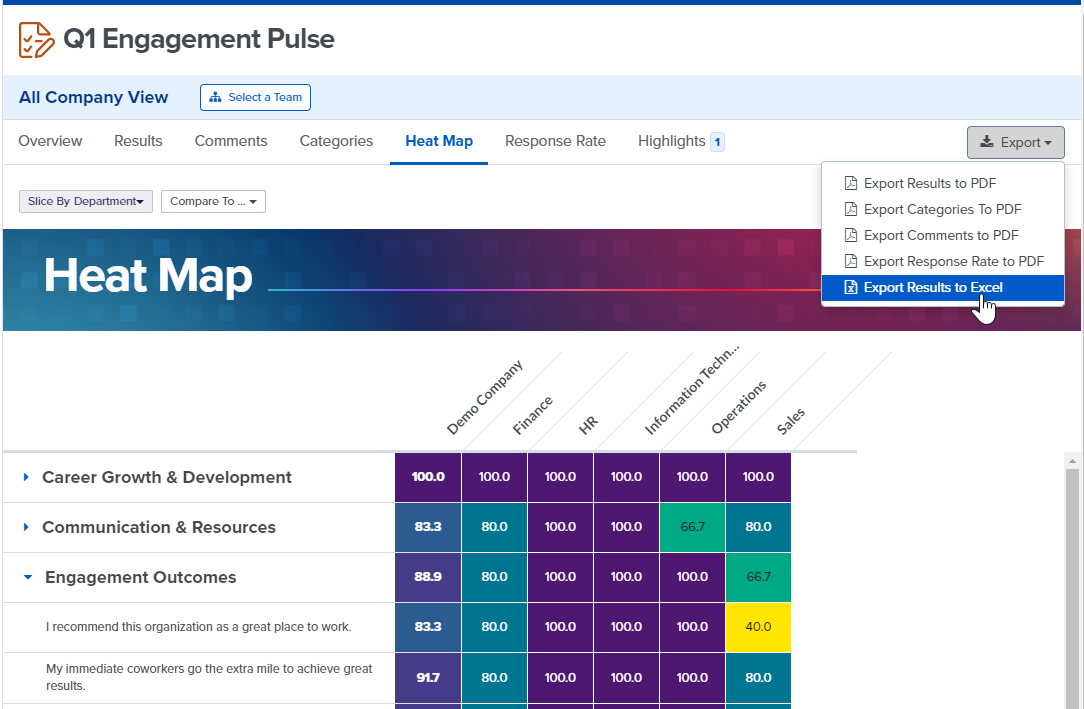Screen dimensions: 1084x709
Task: Click the HR column header
Action: tap(588, 425)
